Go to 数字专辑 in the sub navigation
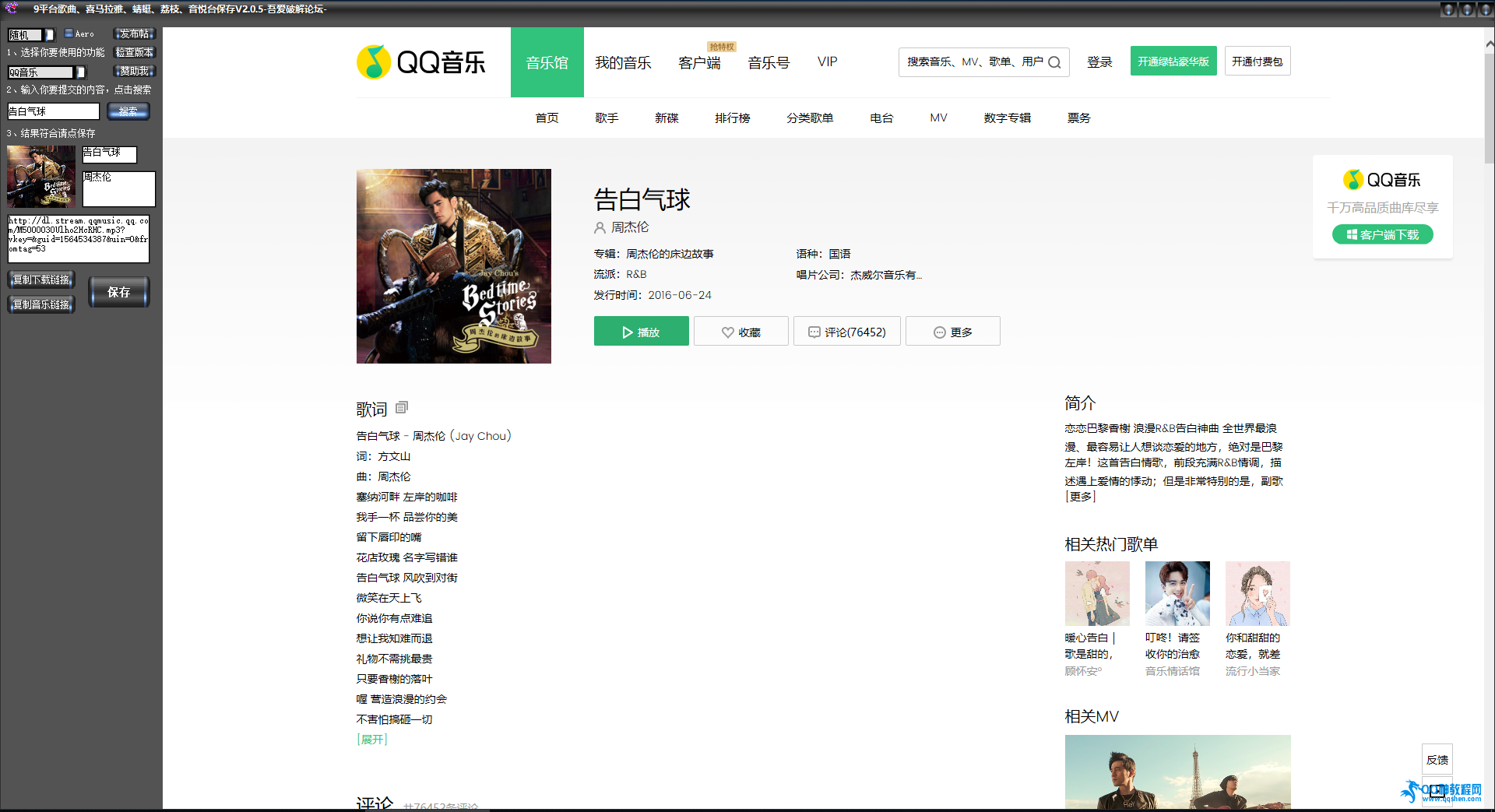This screenshot has height=812, width=1495. (1008, 118)
